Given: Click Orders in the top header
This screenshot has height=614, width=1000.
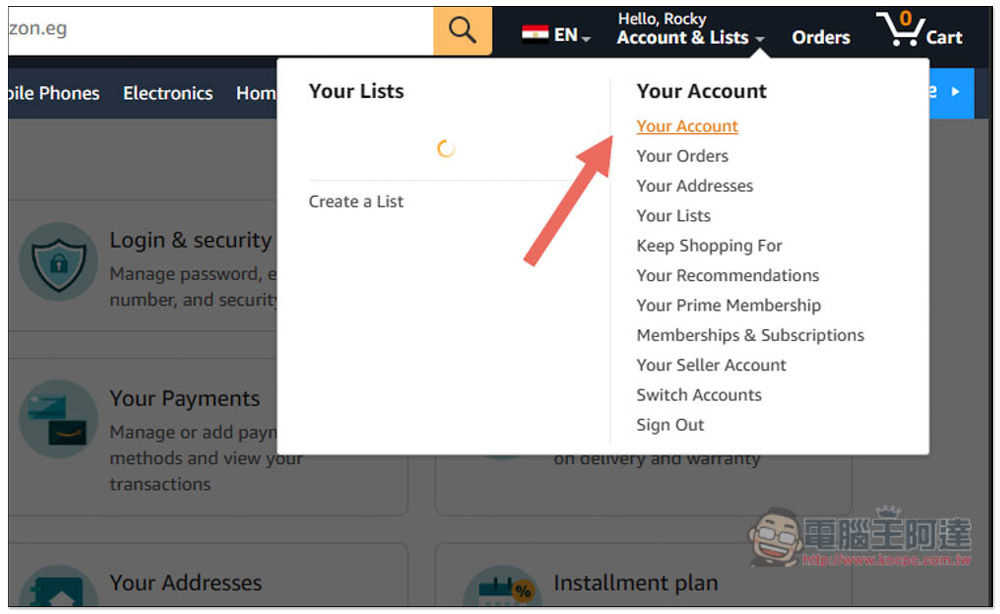Looking at the screenshot, I should pos(821,38).
